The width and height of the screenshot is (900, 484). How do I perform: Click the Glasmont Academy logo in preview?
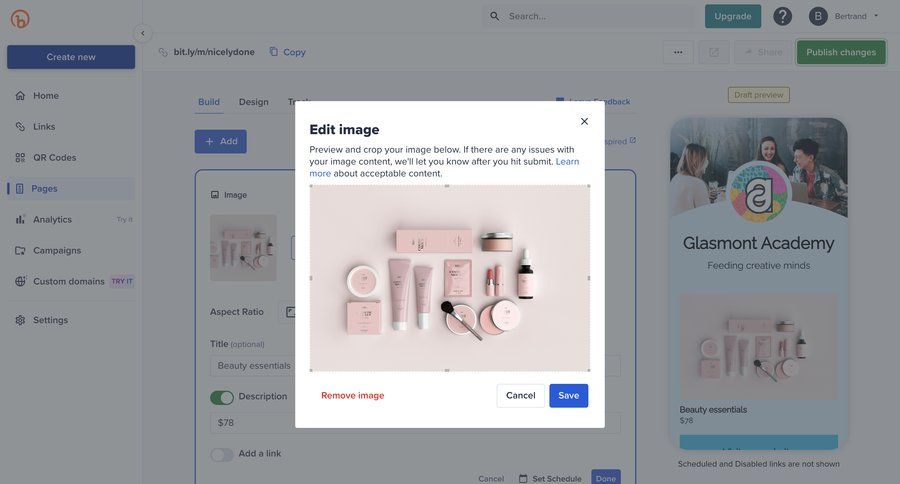point(758,194)
